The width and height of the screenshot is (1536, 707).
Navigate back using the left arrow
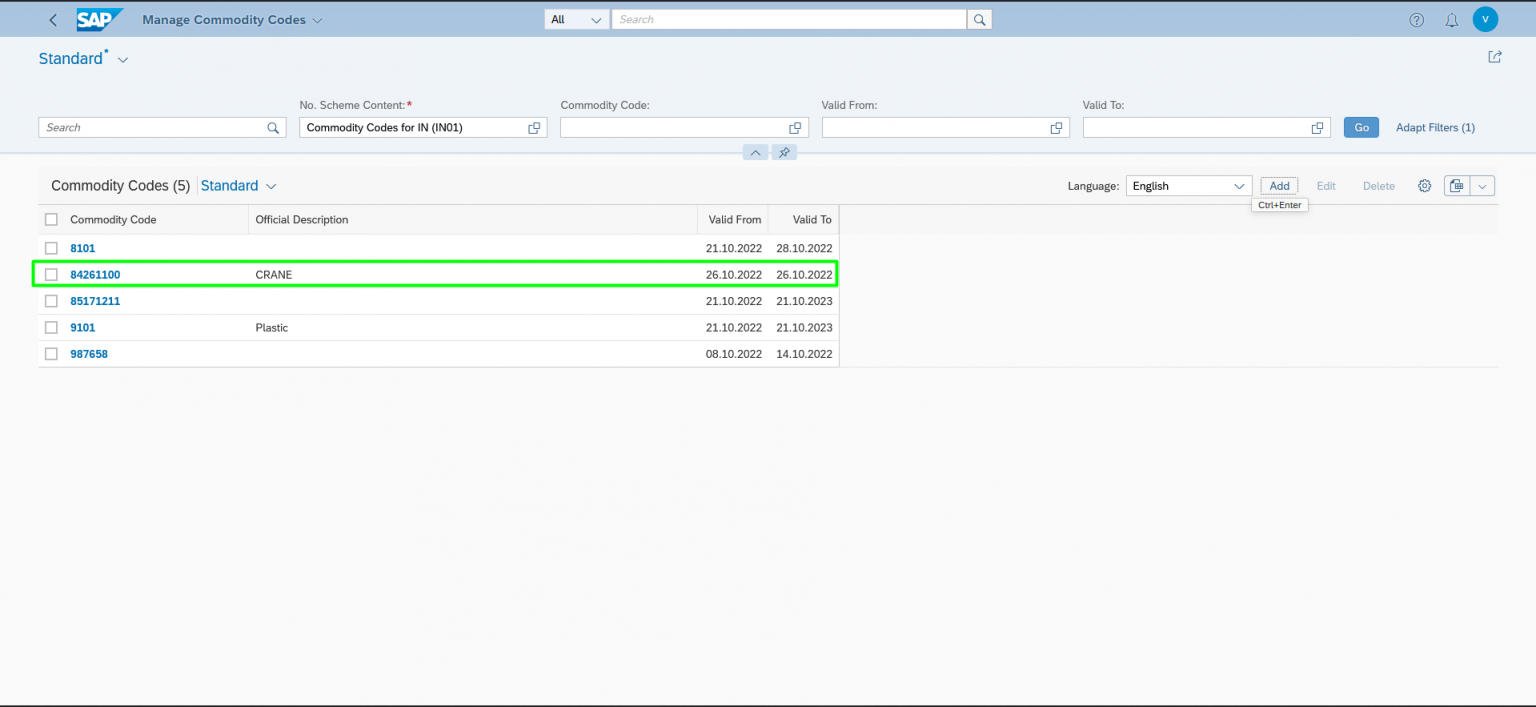click(53, 19)
